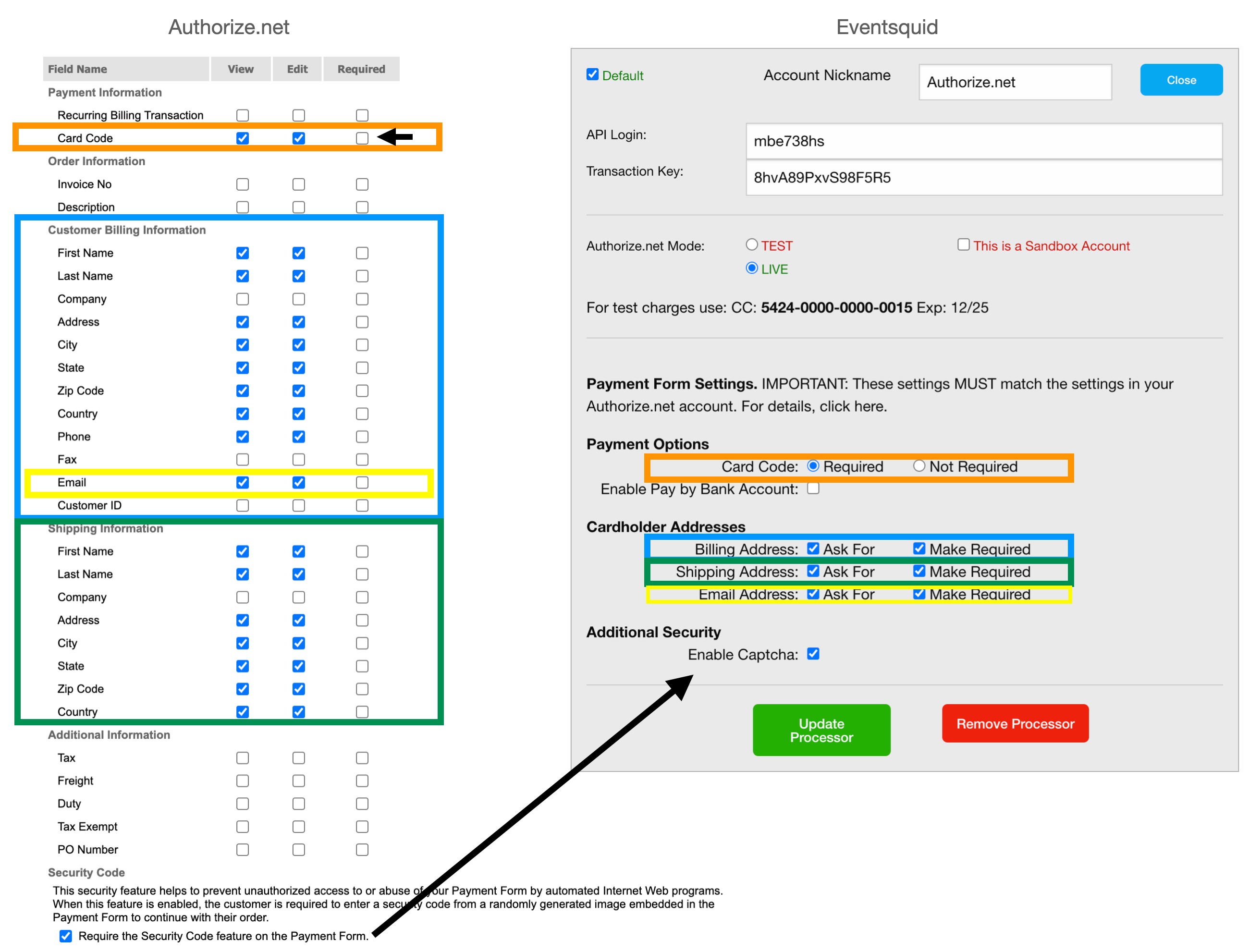Toggle Email Address Ask For checkbox

tap(813, 593)
